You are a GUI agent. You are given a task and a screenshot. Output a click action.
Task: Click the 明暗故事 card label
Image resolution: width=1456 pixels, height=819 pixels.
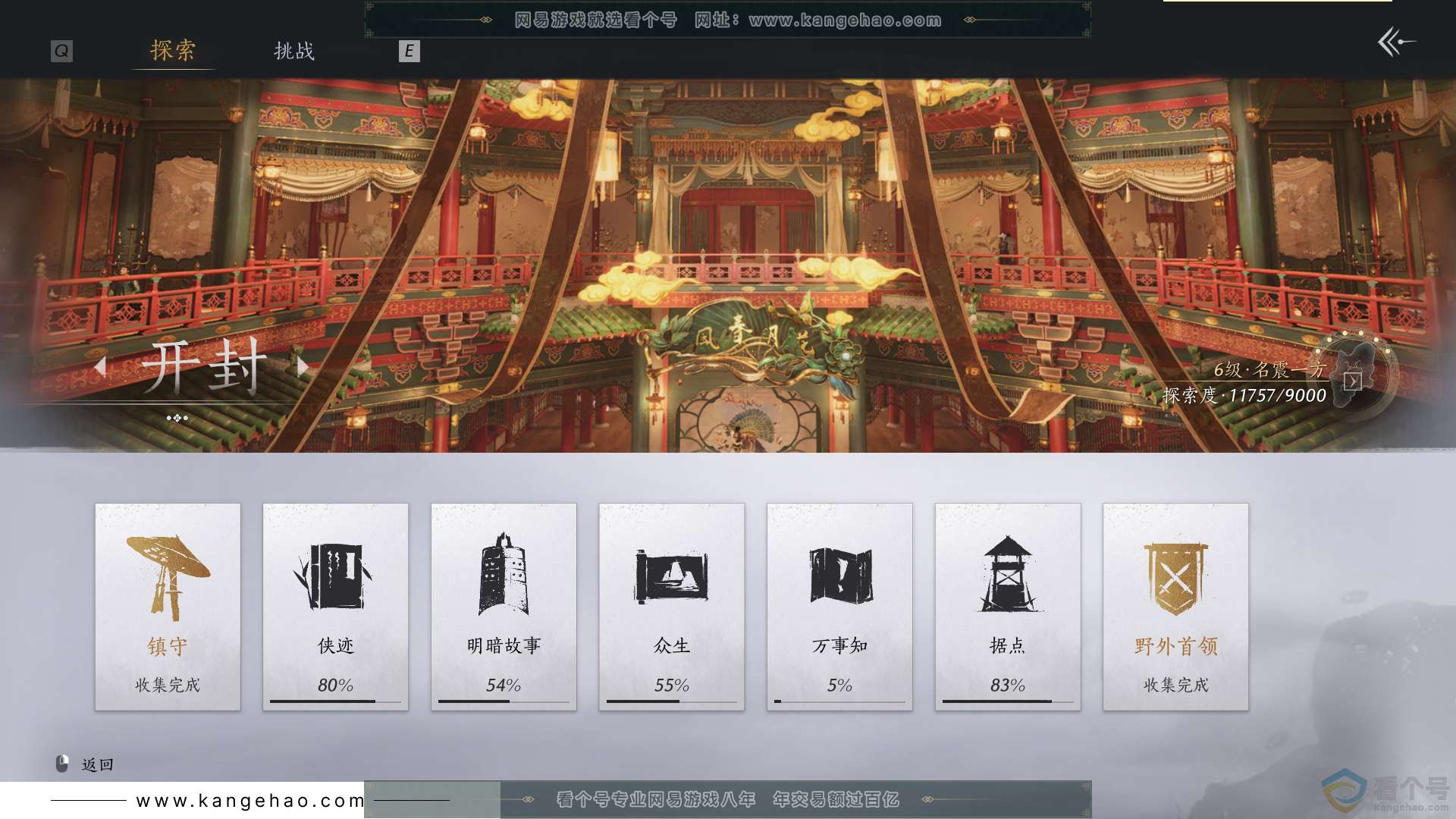[x=504, y=645]
